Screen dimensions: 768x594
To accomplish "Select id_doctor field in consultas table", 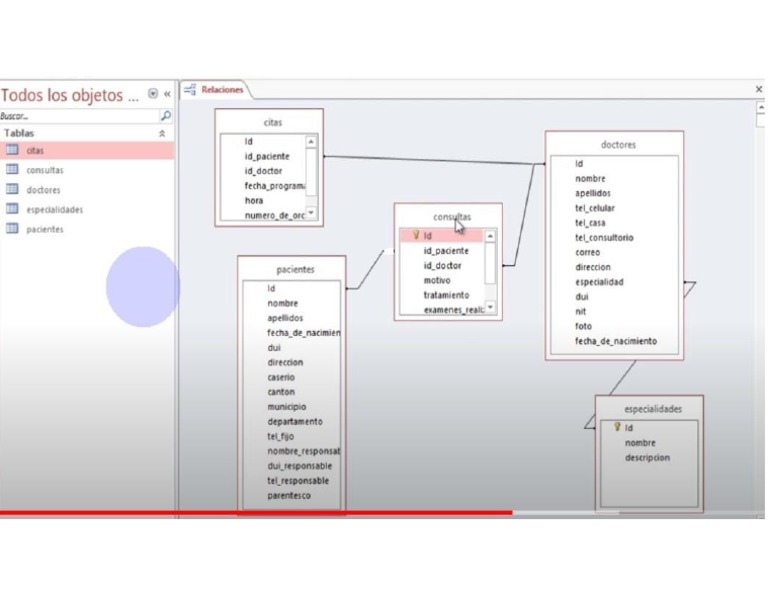I will pyautogui.click(x=442, y=265).
